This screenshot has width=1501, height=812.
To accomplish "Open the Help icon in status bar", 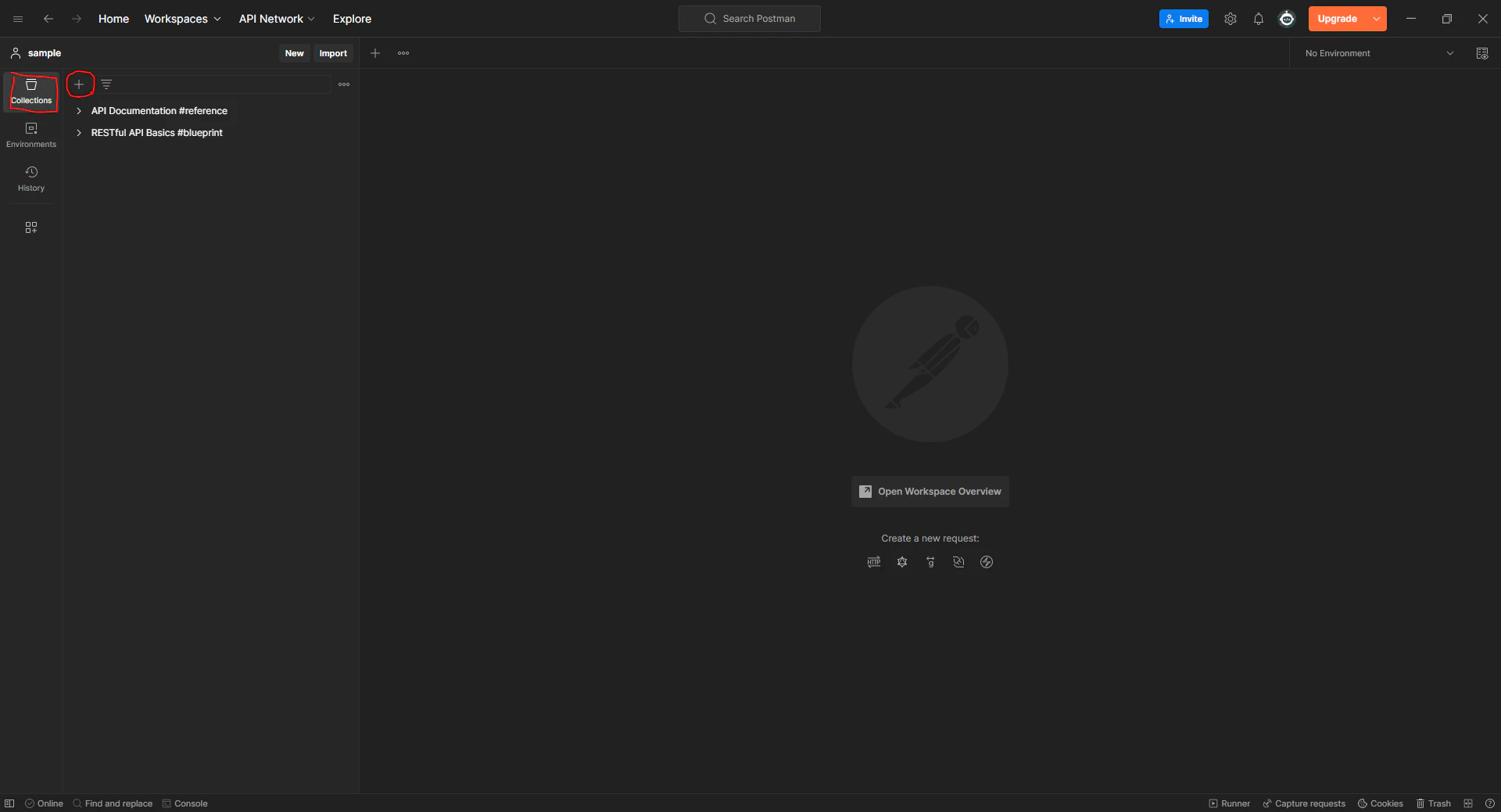I will pos(1490,803).
